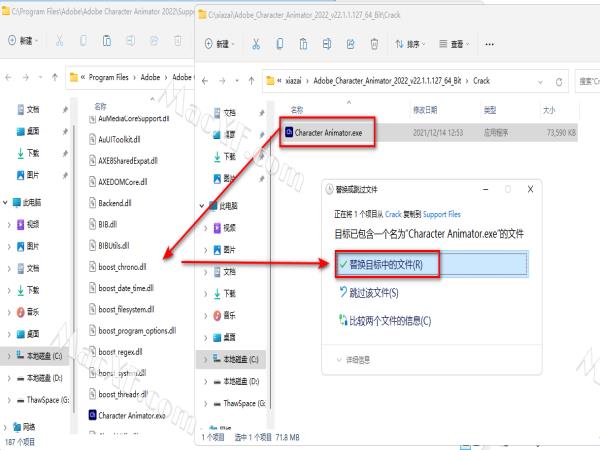Select Character Animator.exe in the Crack folder
600x450 pixels.
coord(330,131)
